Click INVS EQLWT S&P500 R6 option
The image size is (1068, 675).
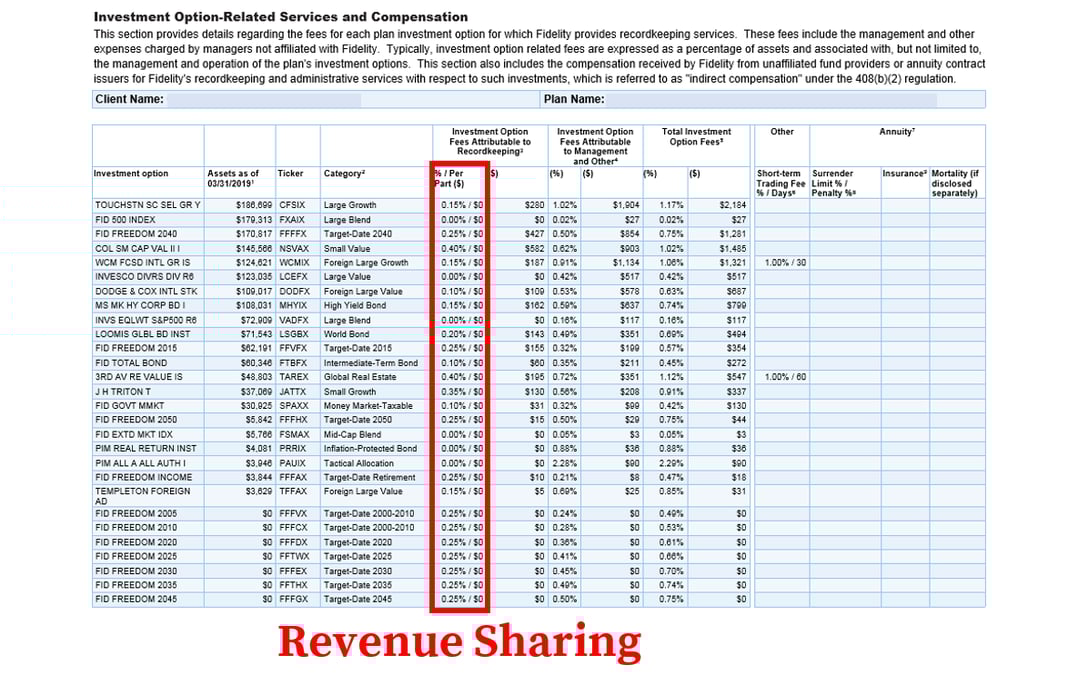(x=146, y=320)
